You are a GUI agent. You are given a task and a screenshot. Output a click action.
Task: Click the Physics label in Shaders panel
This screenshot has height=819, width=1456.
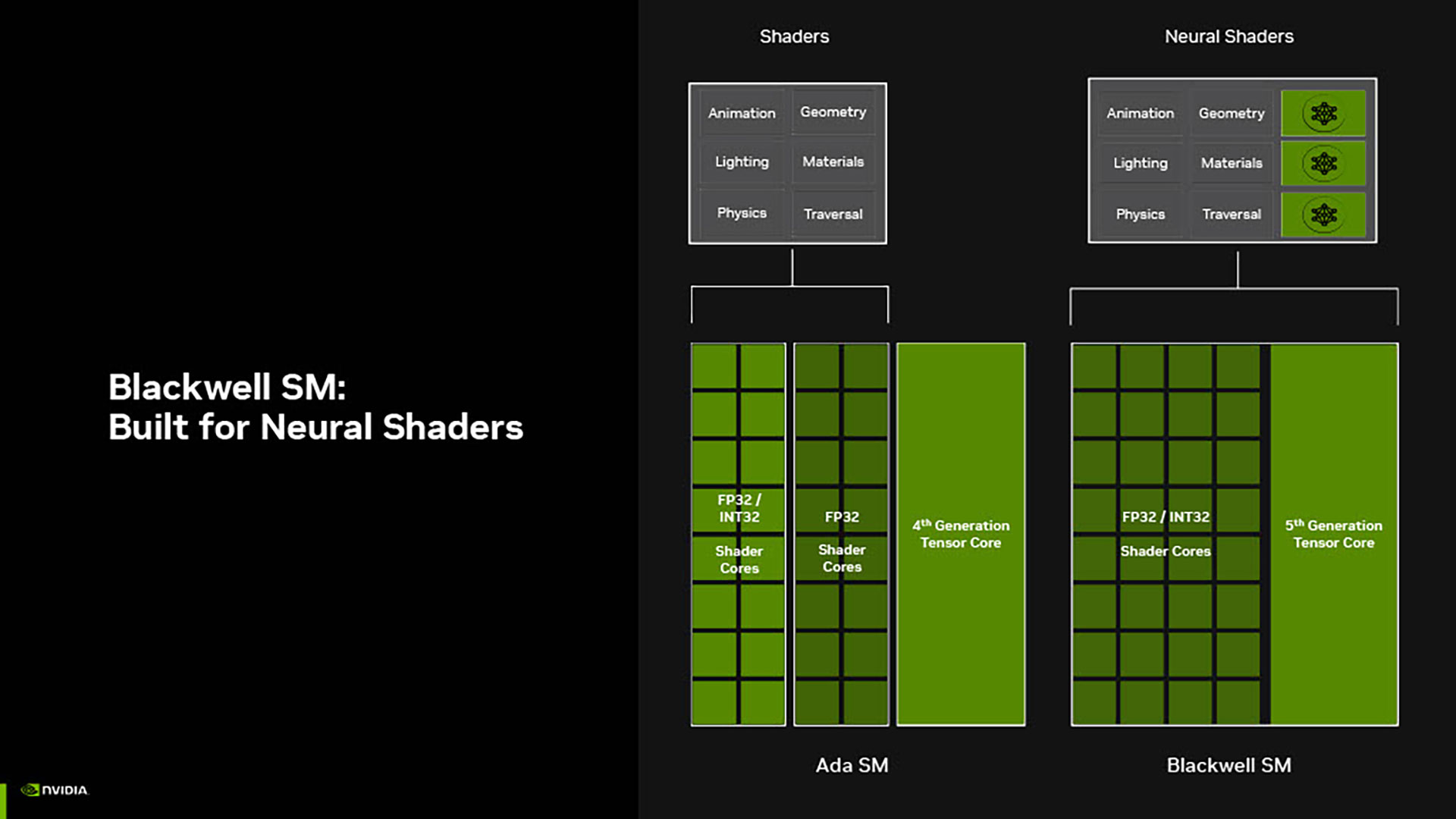[742, 212]
